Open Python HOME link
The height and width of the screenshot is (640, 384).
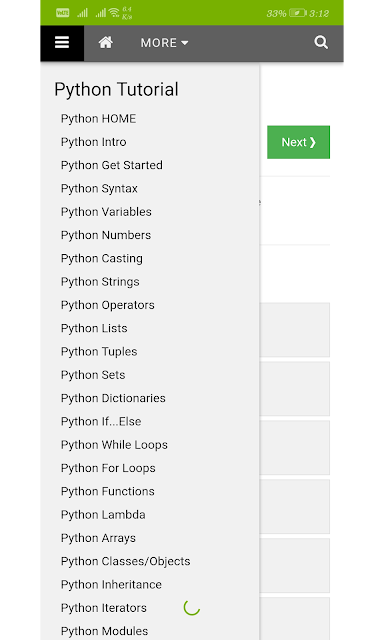[98, 119]
